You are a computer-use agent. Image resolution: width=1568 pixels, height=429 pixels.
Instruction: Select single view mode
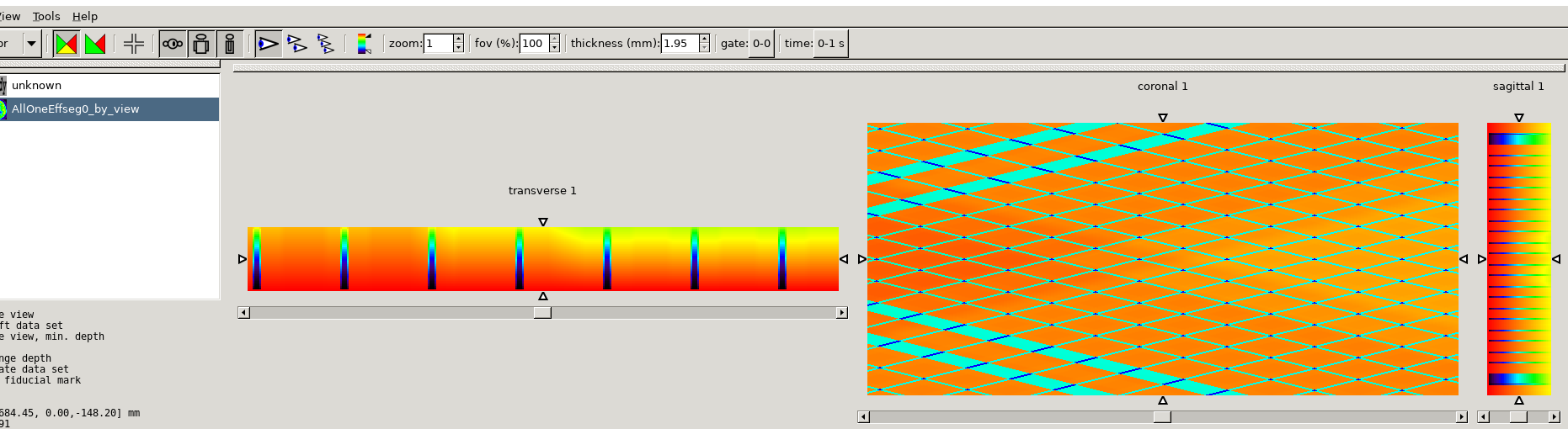coord(269,44)
